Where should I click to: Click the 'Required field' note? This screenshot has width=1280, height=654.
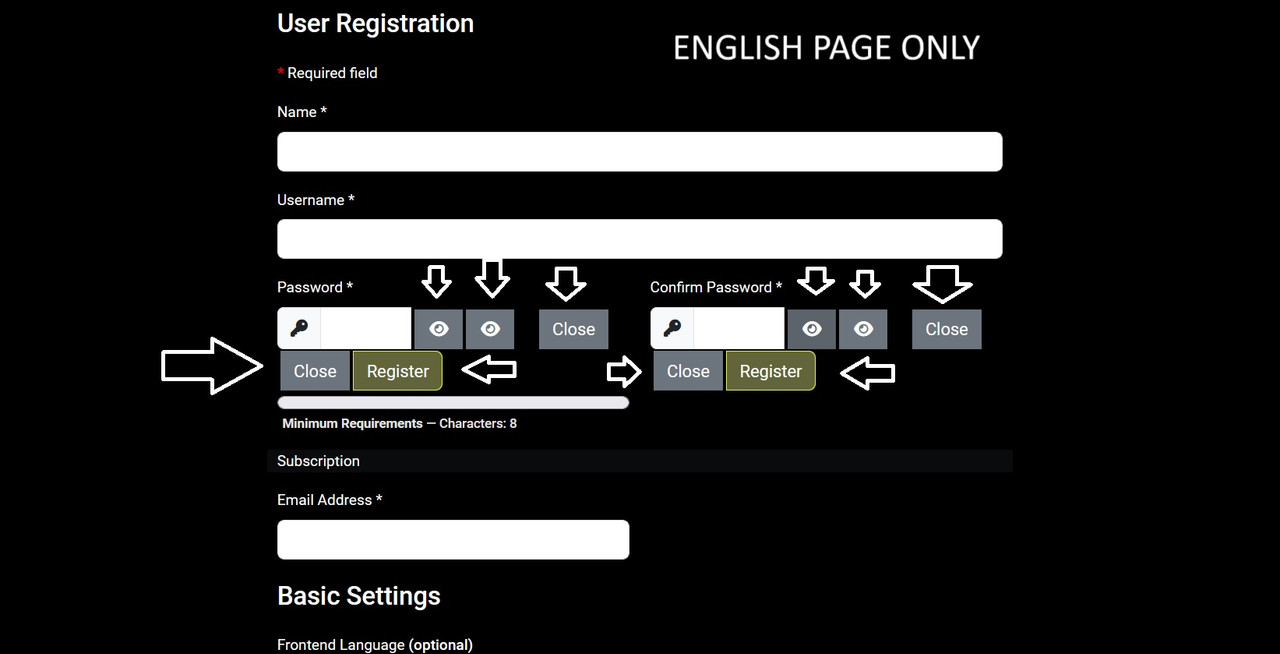point(327,73)
